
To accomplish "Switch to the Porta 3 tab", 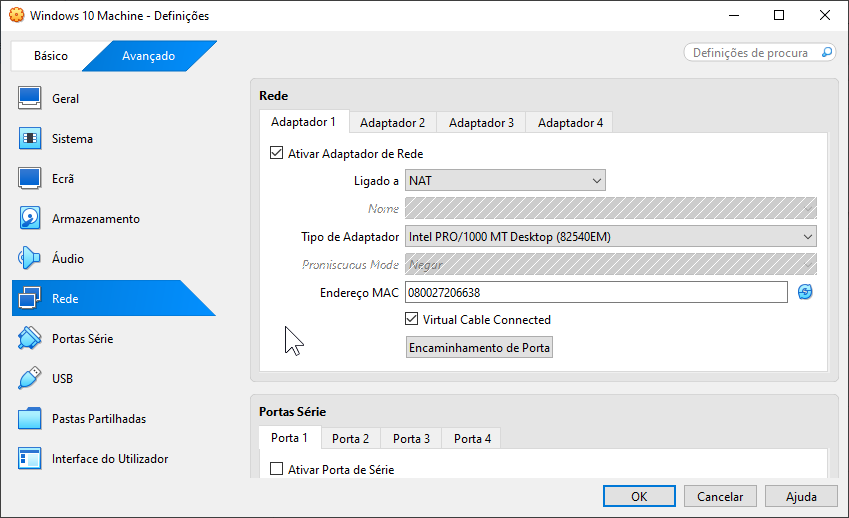I will coord(411,439).
